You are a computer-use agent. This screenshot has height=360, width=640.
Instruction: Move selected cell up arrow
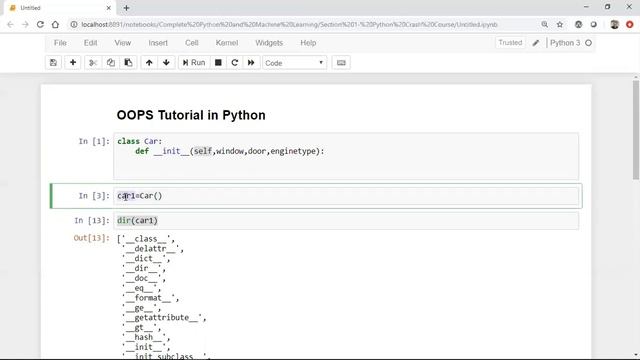pyautogui.click(x=149, y=63)
